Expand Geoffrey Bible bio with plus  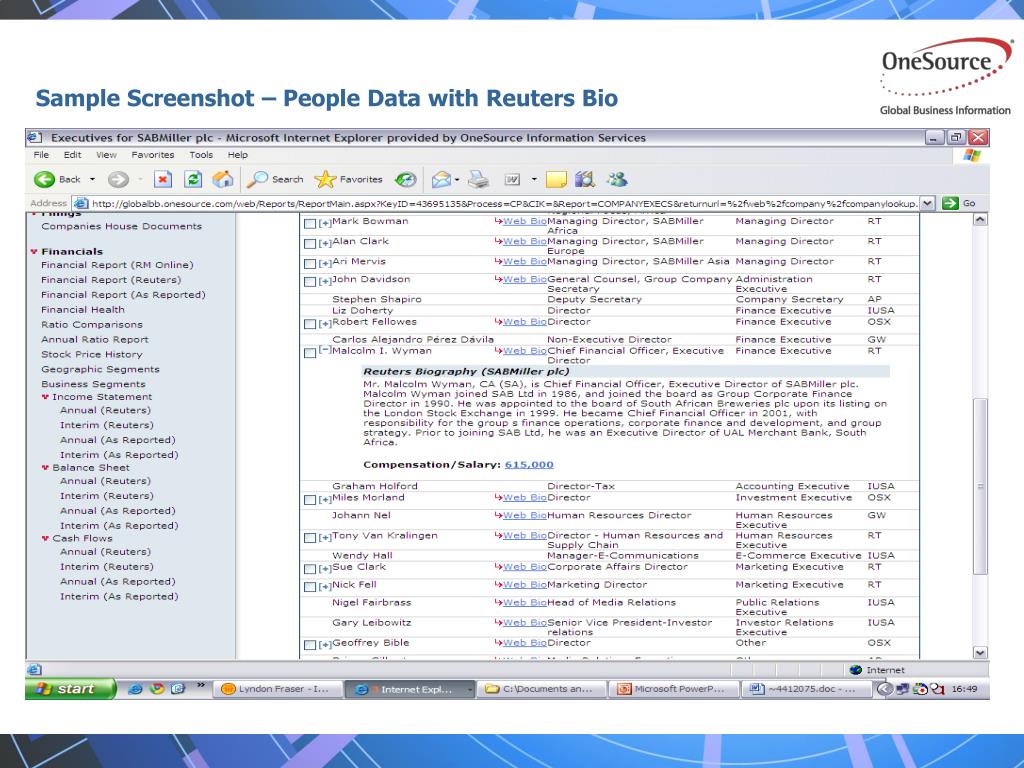(325, 645)
